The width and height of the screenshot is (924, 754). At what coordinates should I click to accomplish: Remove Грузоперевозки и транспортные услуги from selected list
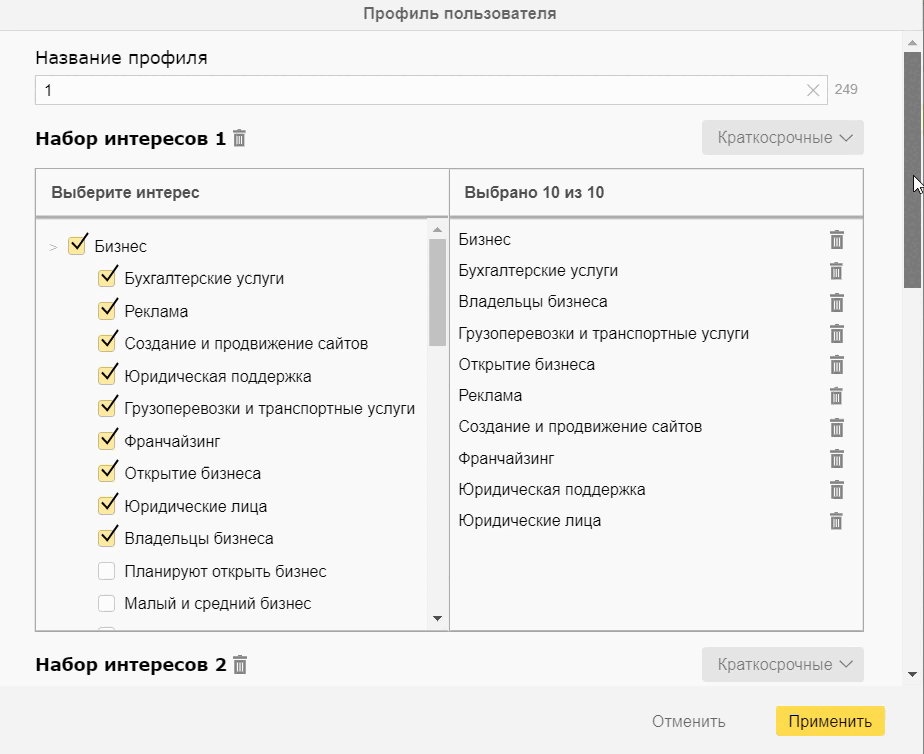click(x=836, y=333)
